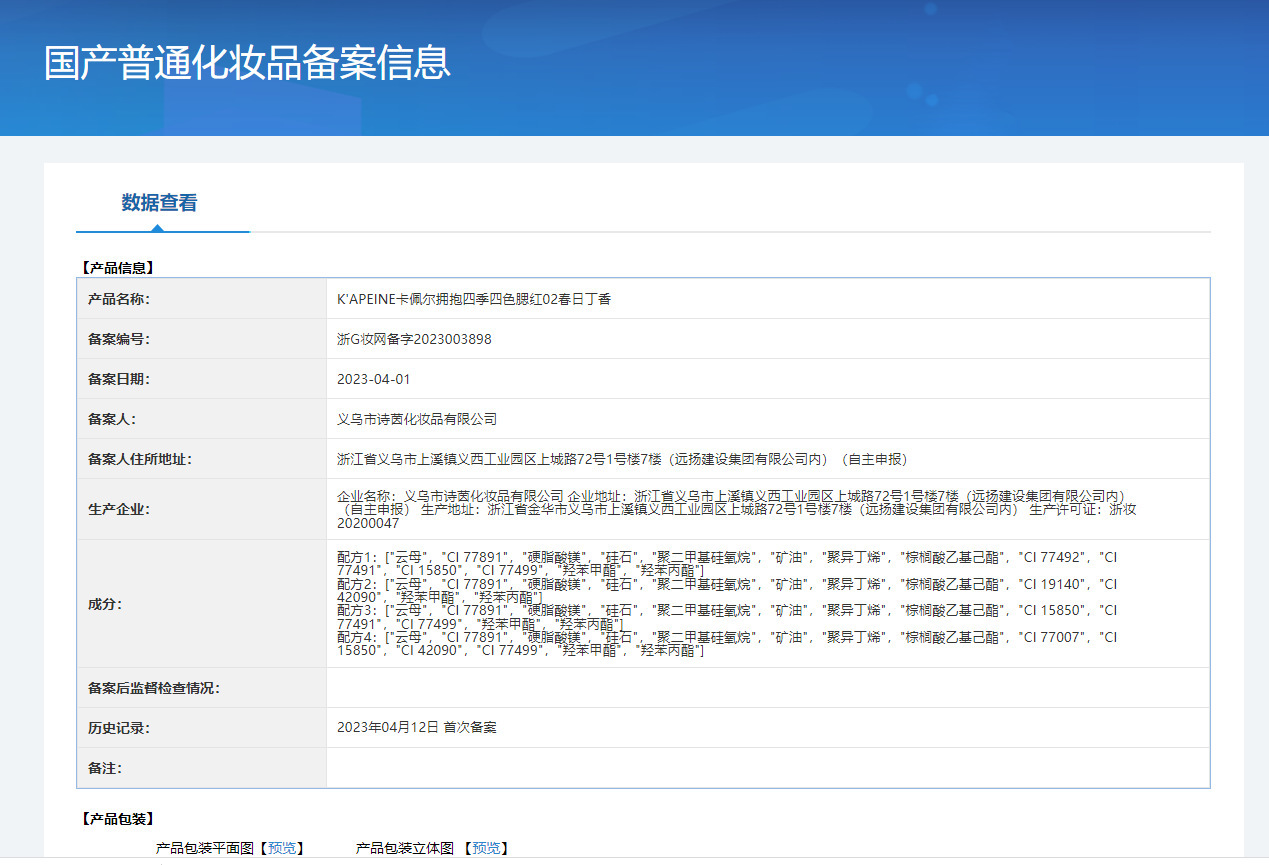Click the 生产企业 label cell
This screenshot has width=1269, height=865.
[x=202, y=509]
